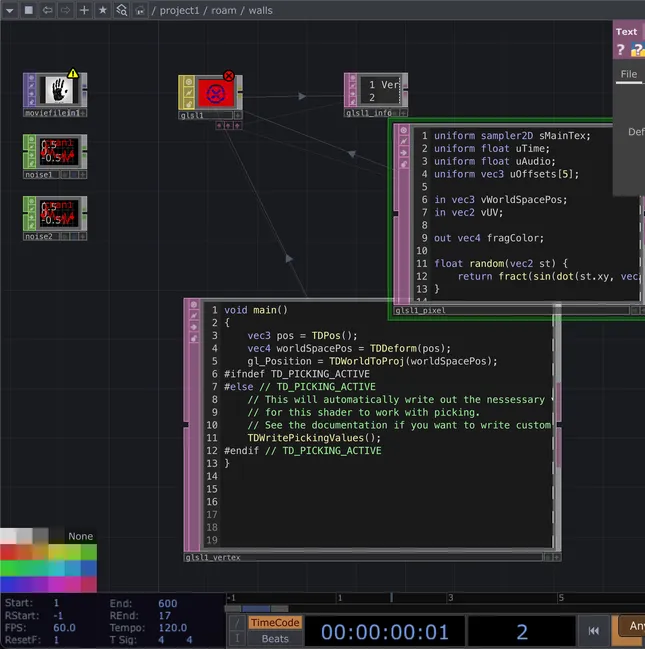Image resolution: width=645 pixels, height=649 pixels.
Task: Toggle the bypass flag on glsl1_pixel
Action: [x=404, y=153]
